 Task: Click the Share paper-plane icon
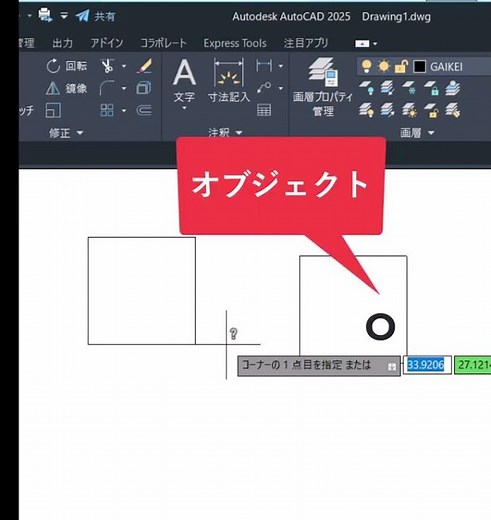pyautogui.click(x=82, y=16)
